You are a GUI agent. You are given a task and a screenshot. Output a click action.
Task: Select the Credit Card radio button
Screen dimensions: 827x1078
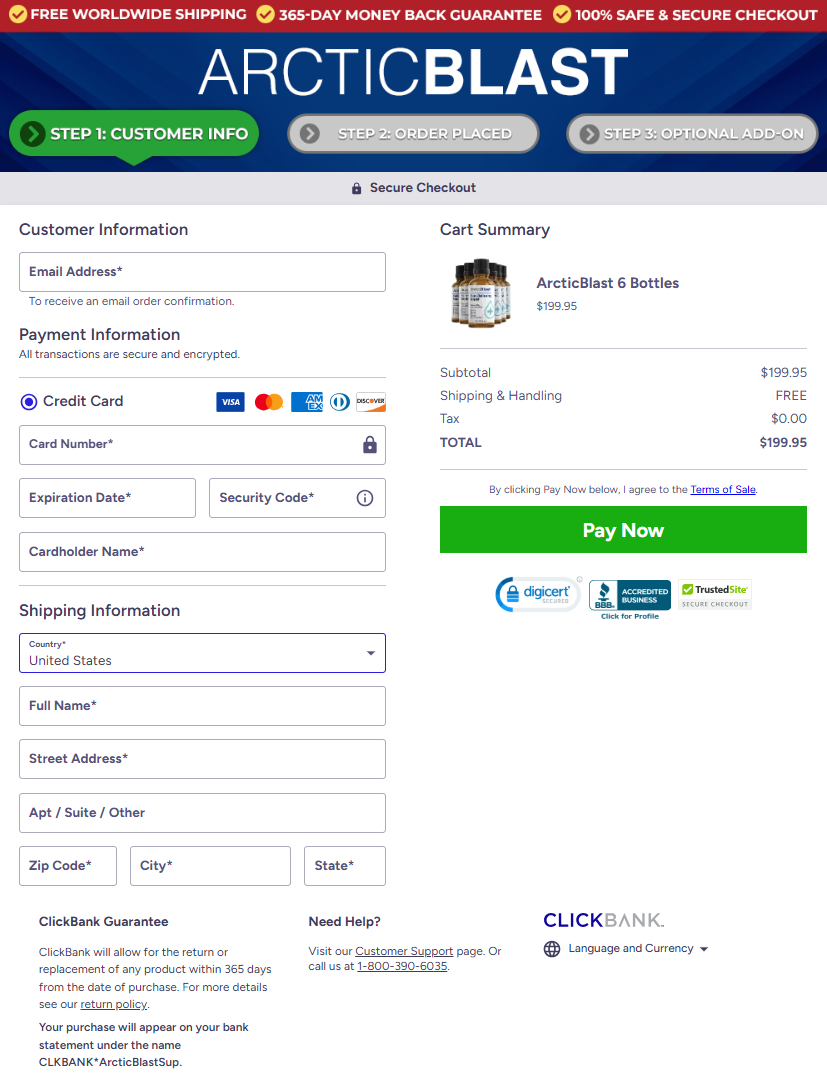tap(29, 402)
